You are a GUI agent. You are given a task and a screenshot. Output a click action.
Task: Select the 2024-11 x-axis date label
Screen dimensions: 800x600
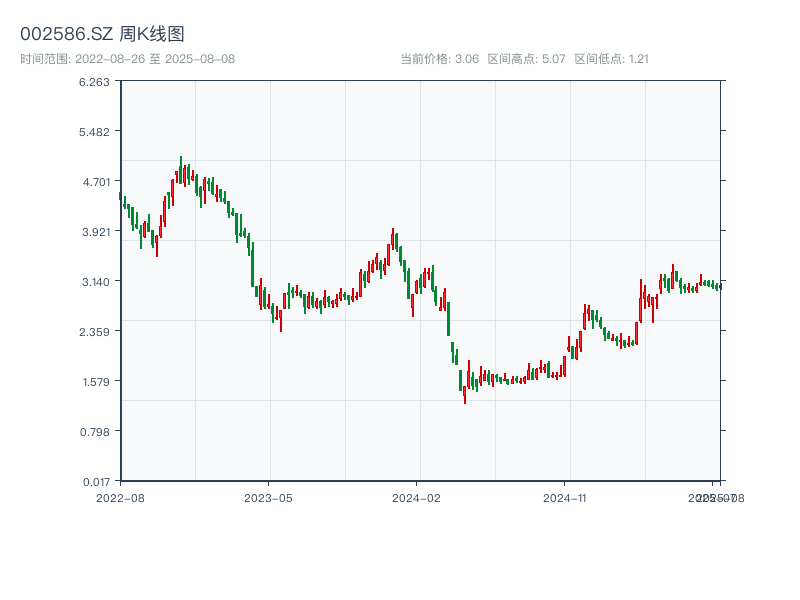click(x=567, y=497)
